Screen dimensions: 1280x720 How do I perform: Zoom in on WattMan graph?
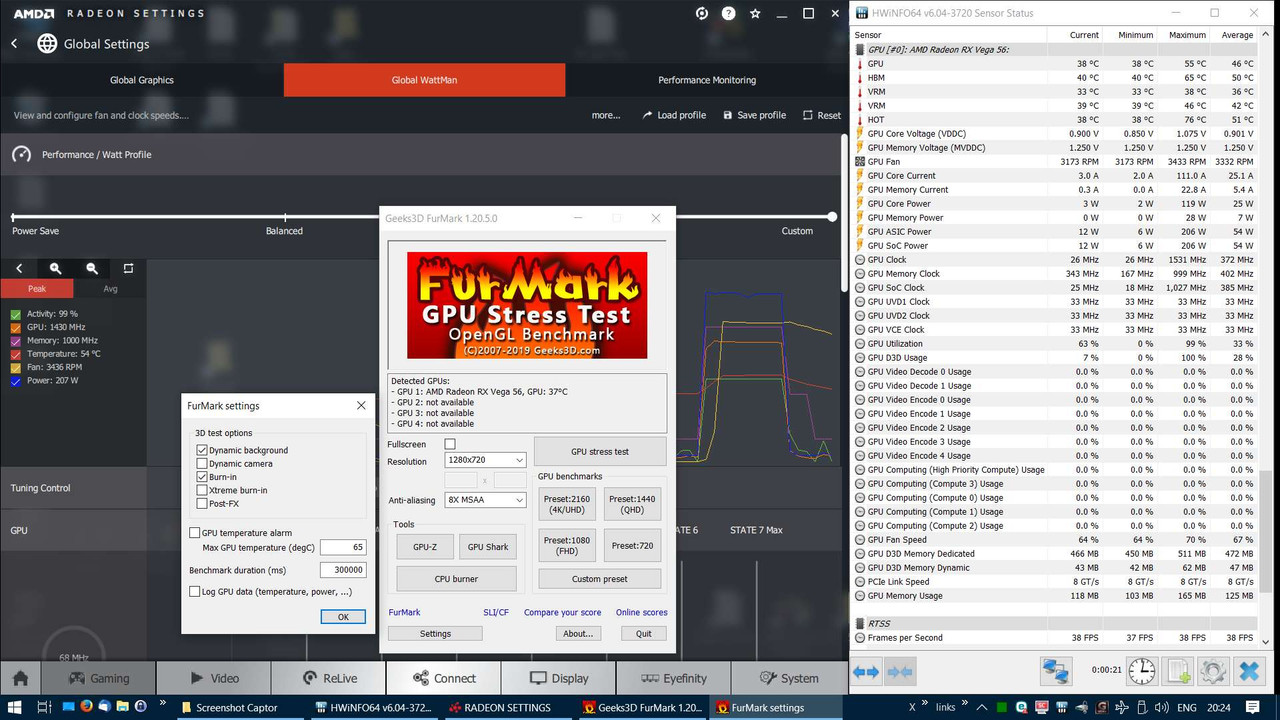point(55,268)
